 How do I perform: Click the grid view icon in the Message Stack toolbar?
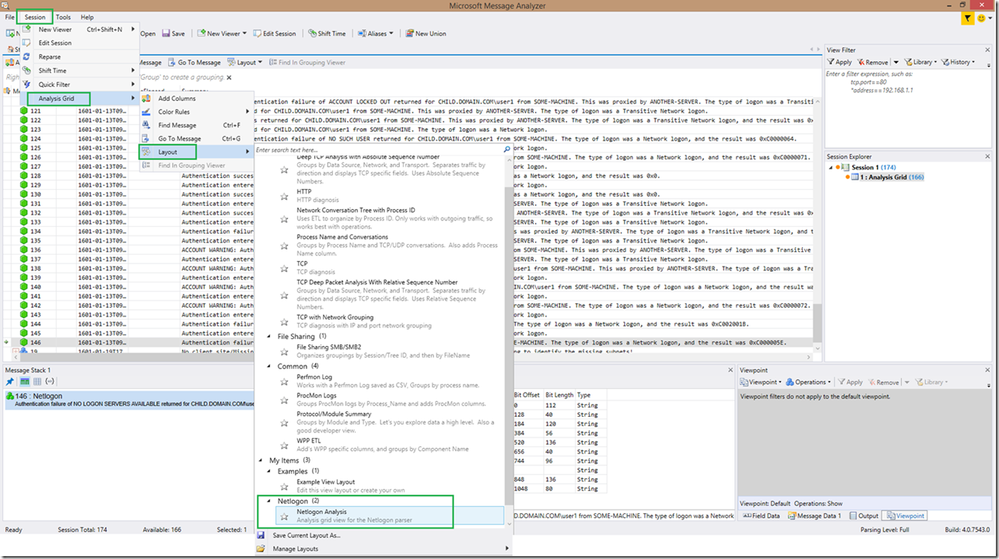(37, 382)
